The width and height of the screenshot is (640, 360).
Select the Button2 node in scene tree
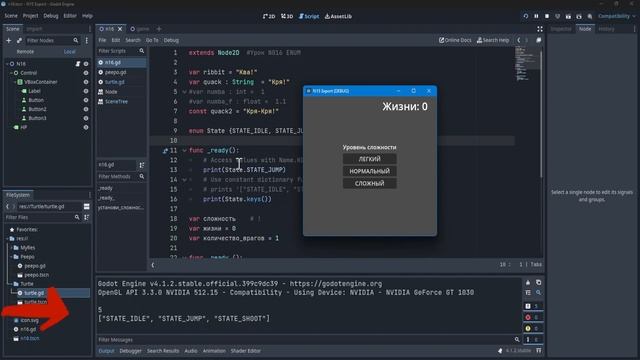37,109
